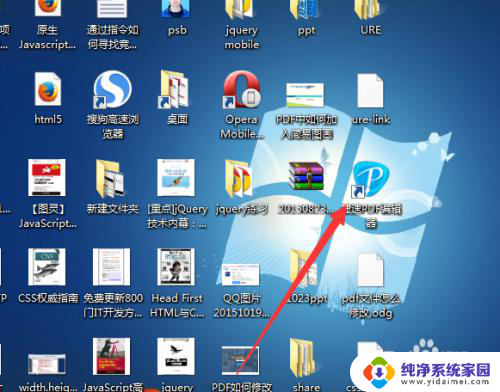The width and height of the screenshot is (500, 392).
Task: Launch the Sogou high-speed browser shortcut
Action: click(x=113, y=89)
